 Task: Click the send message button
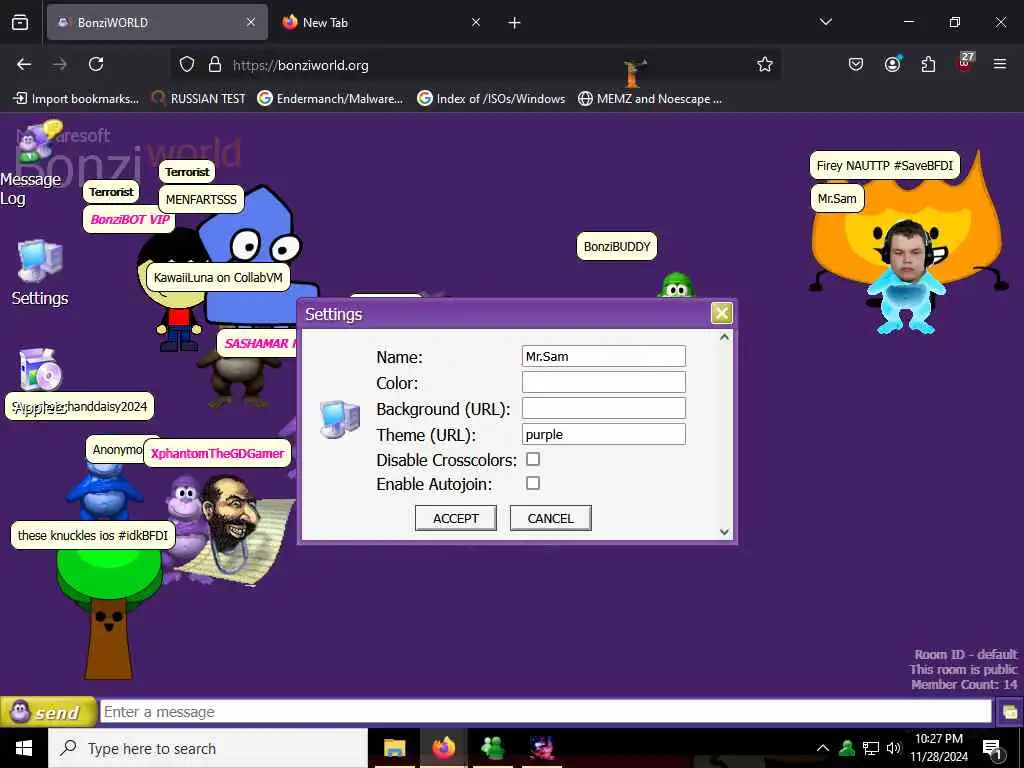47,712
